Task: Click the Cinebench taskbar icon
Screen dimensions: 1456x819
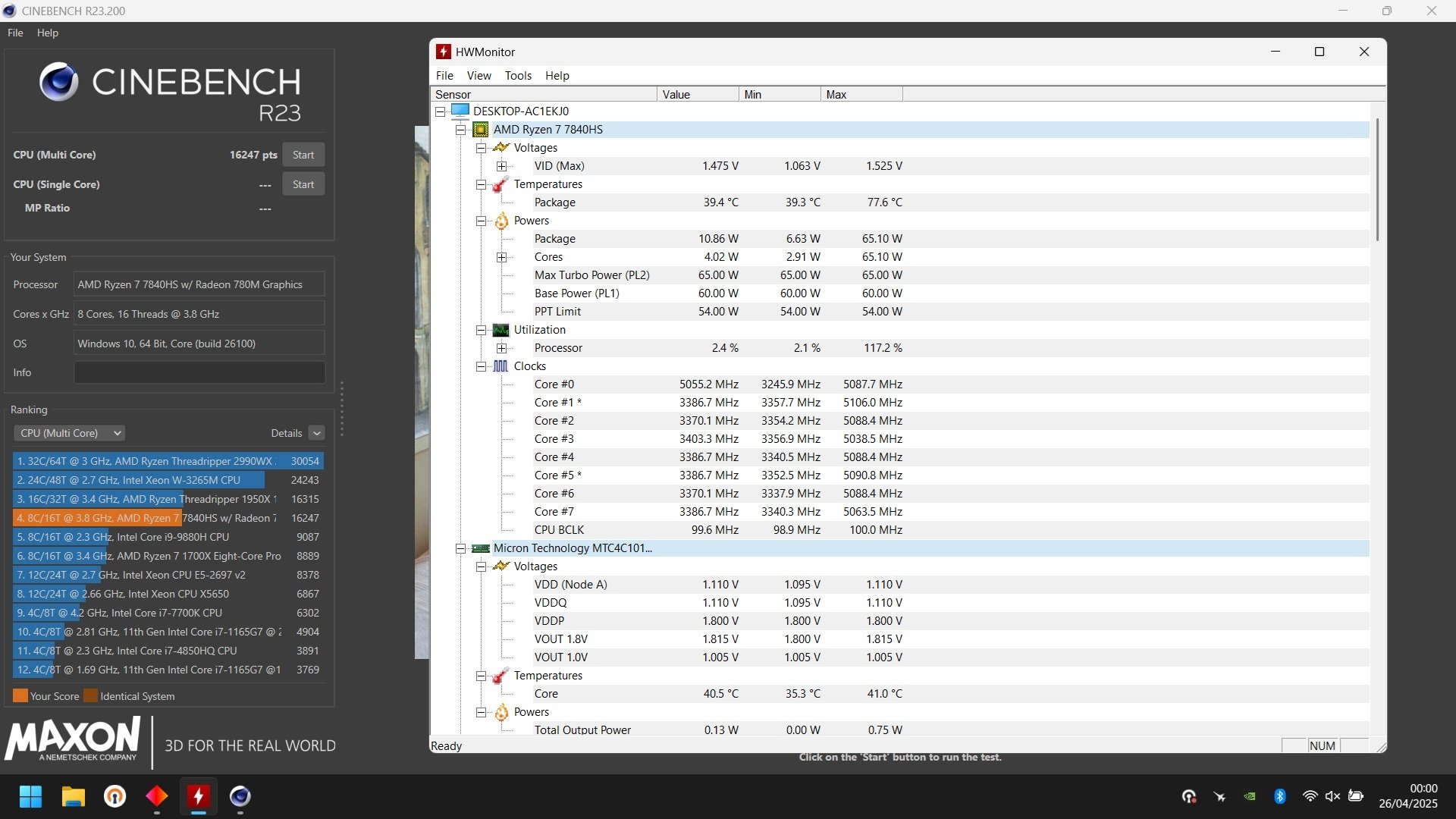Action: (x=240, y=796)
